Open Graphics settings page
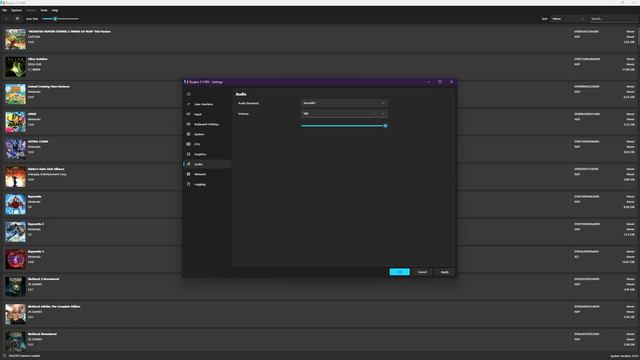Image resolution: width=640 pixels, height=360 pixels. point(207,154)
